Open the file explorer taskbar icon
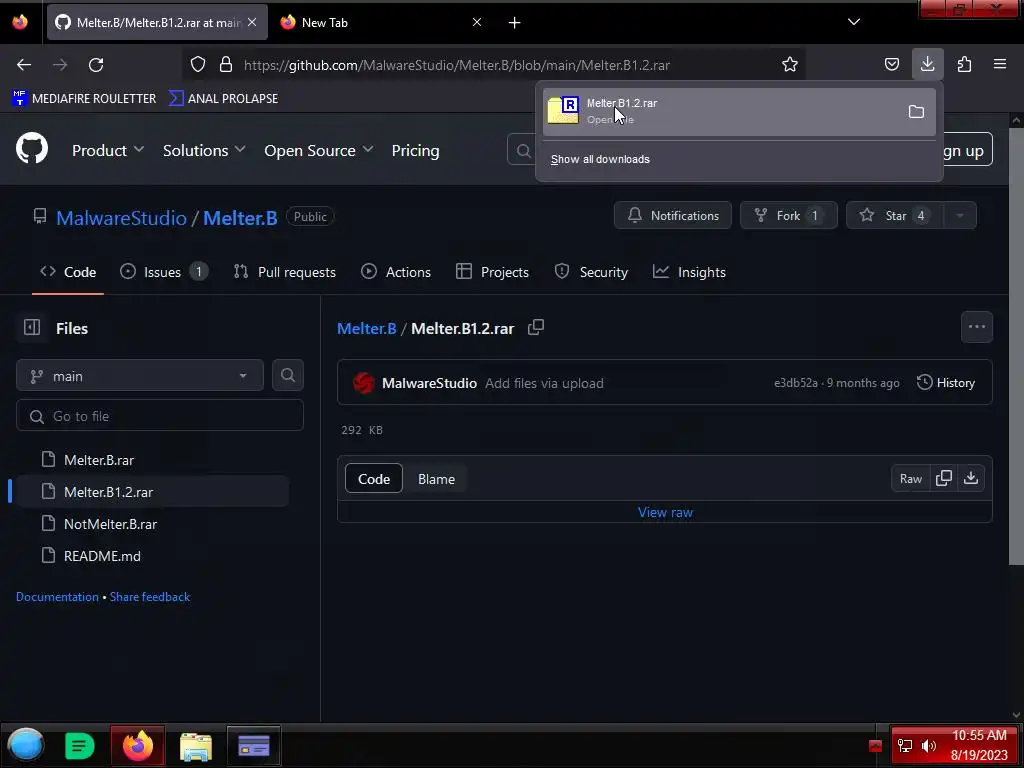 (x=196, y=746)
